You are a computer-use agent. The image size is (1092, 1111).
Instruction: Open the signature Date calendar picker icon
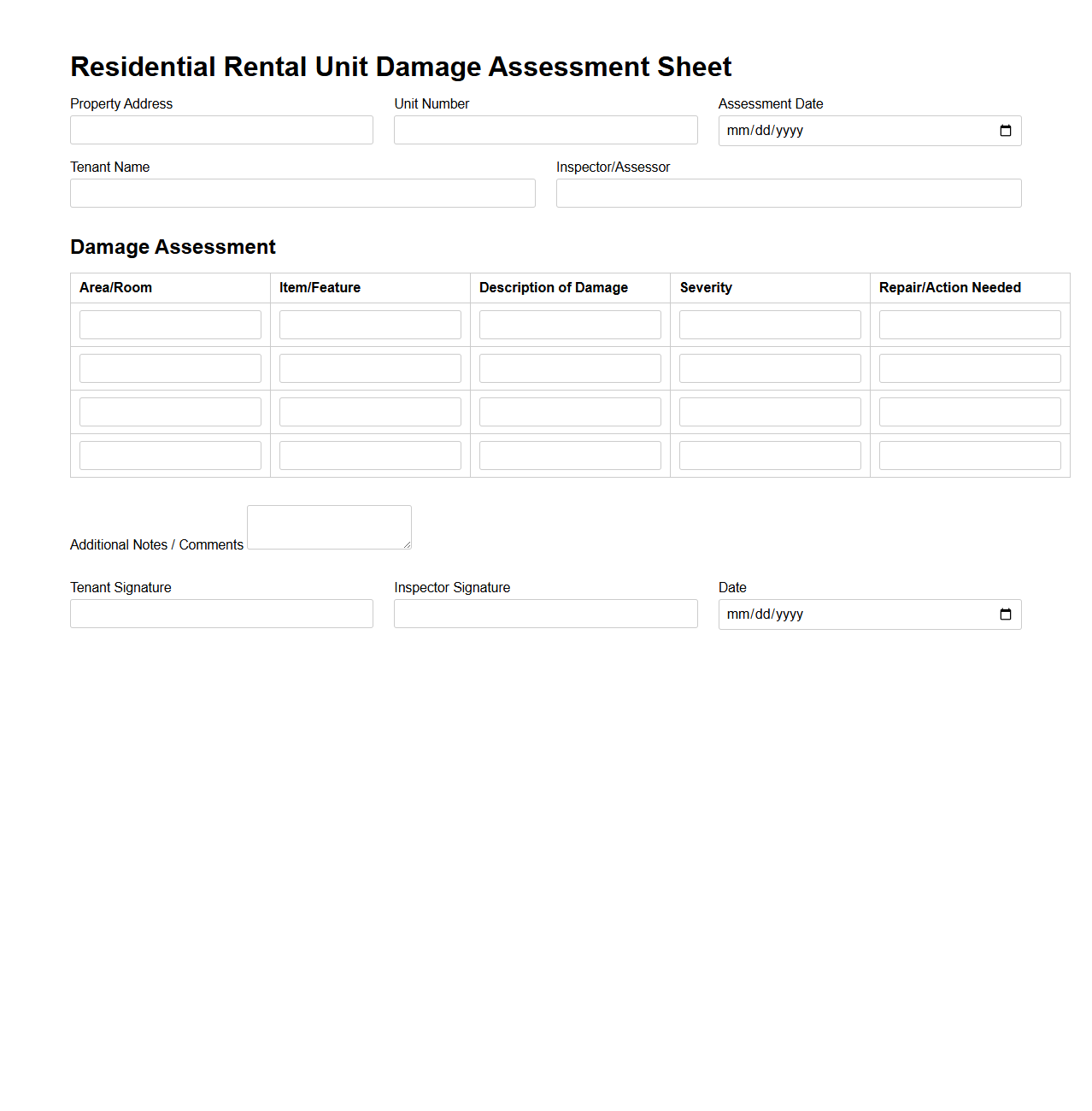click(1004, 614)
